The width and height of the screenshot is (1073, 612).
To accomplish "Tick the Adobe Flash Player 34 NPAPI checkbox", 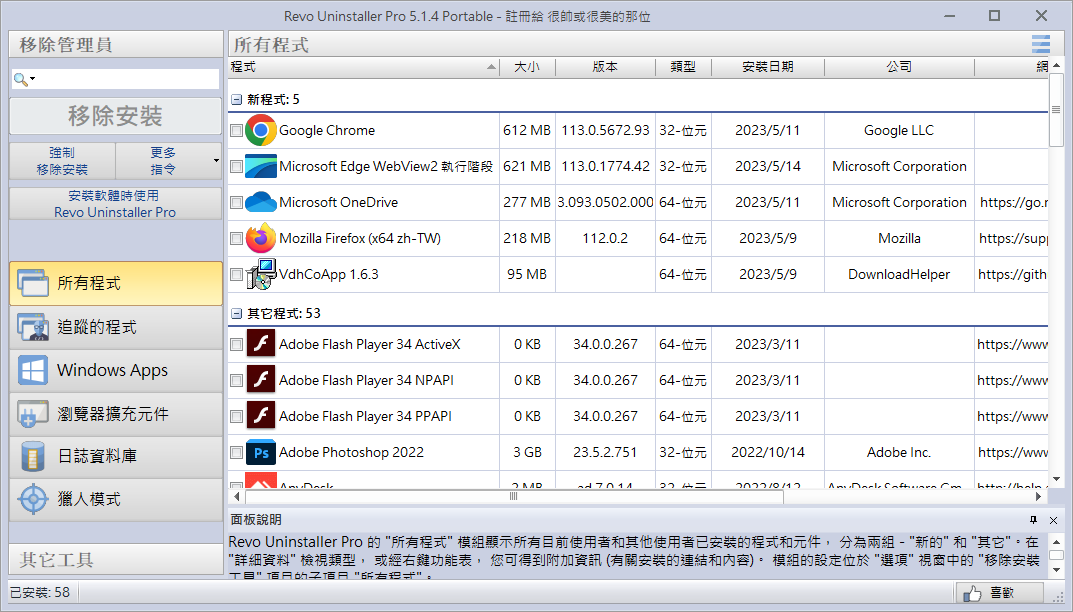I will [236, 380].
